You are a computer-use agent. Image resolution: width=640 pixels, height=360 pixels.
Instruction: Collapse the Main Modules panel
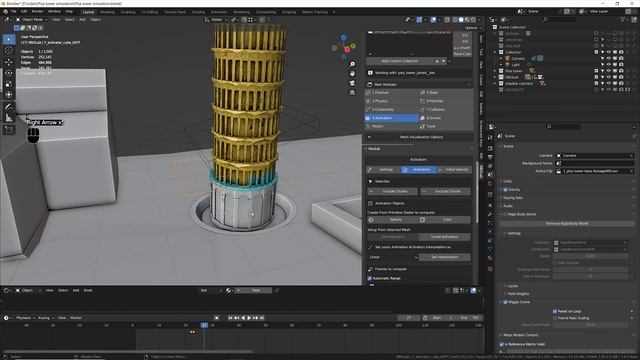pos(418,84)
